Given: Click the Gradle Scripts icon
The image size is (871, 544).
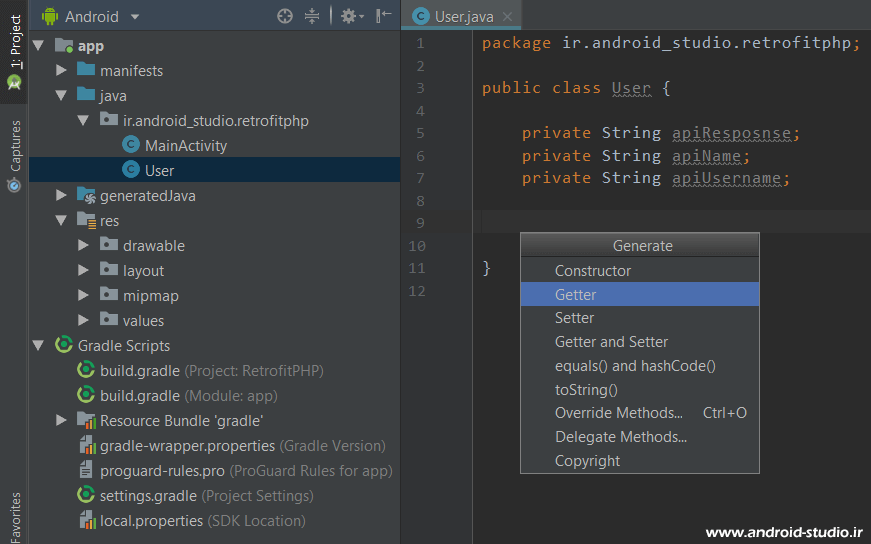Looking at the screenshot, I should click(x=64, y=345).
